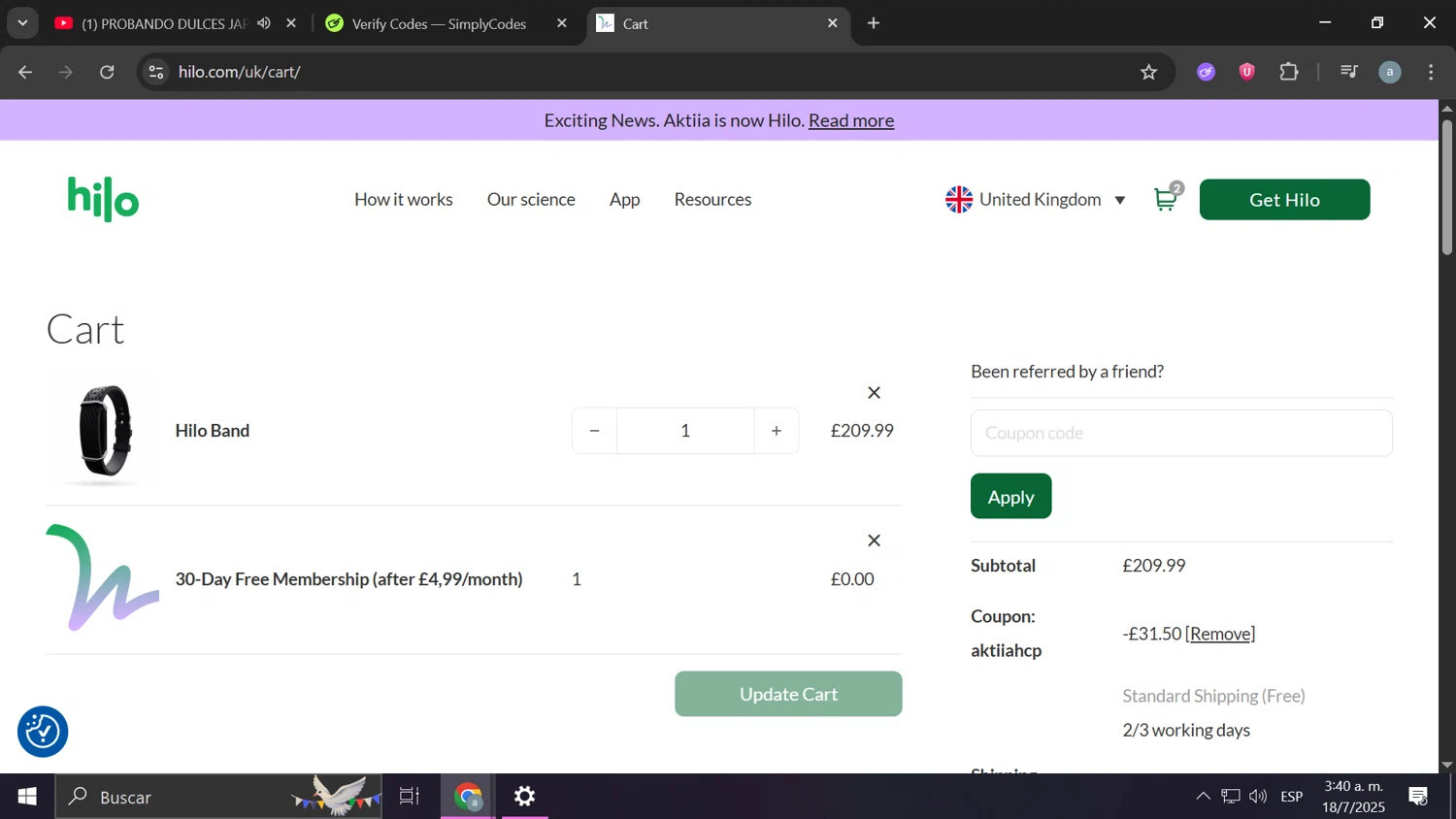Open Chrome from the taskbar
The image size is (1456, 819).
click(x=469, y=797)
